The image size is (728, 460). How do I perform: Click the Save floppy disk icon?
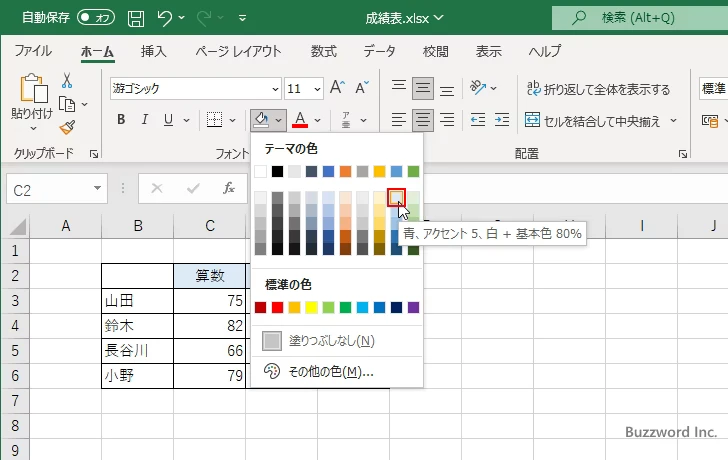click(136, 18)
